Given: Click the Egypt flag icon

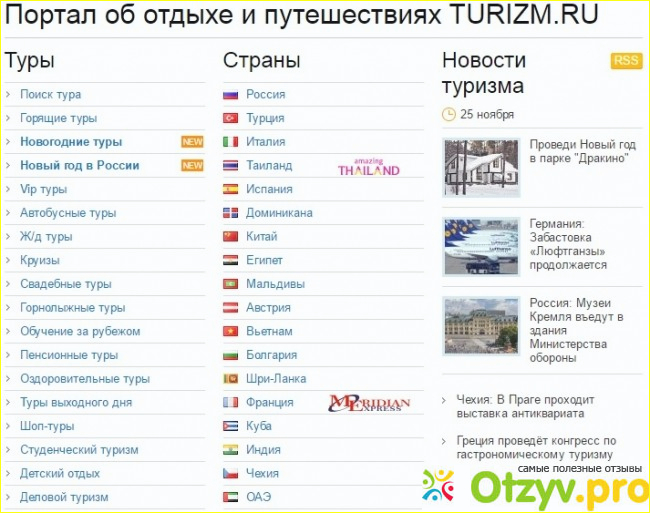Looking at the screenshot, I should (x=230, y=260).
